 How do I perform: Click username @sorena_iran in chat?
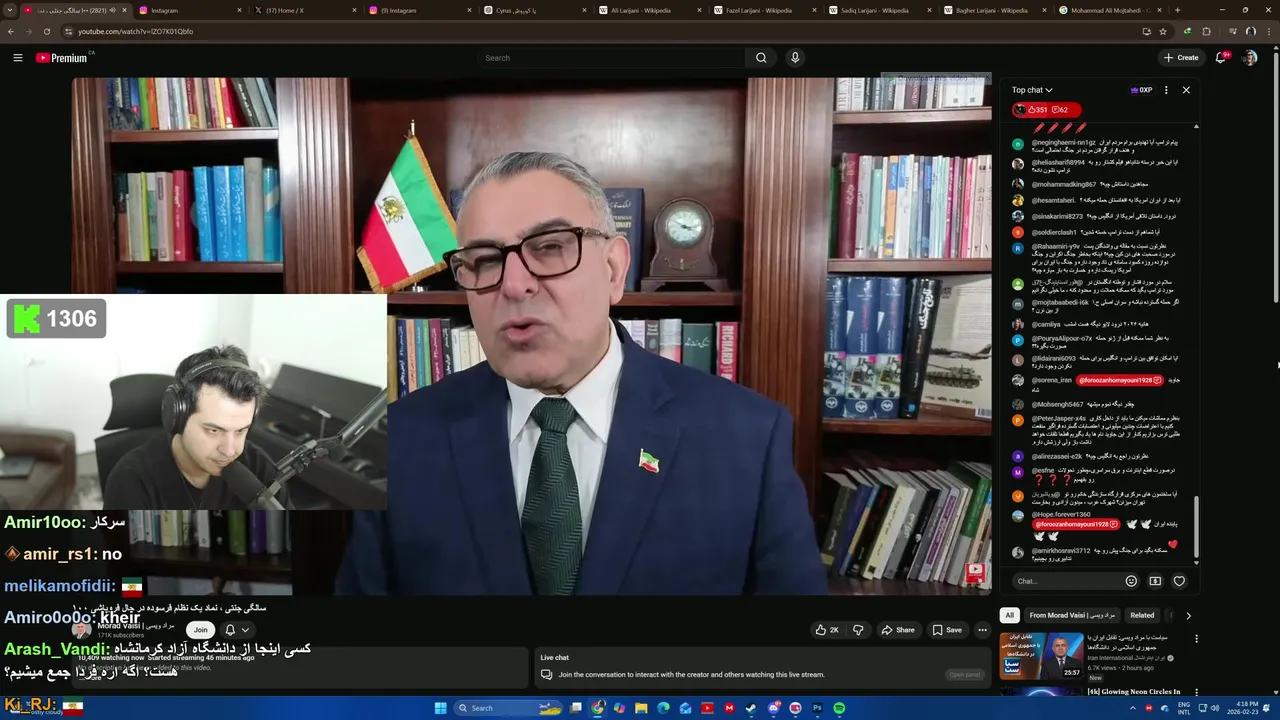[x=1051, y=380]
